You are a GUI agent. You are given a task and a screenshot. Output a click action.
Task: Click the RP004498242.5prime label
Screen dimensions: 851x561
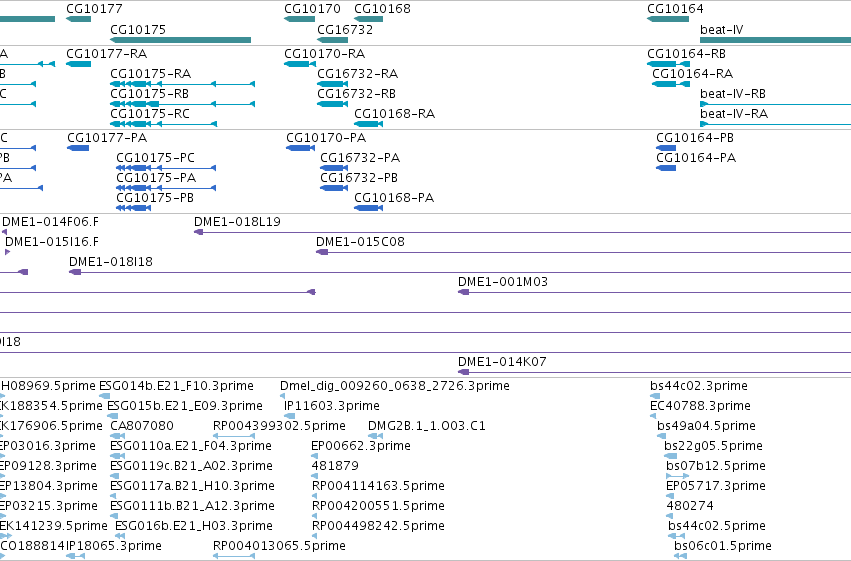[378, 526]
